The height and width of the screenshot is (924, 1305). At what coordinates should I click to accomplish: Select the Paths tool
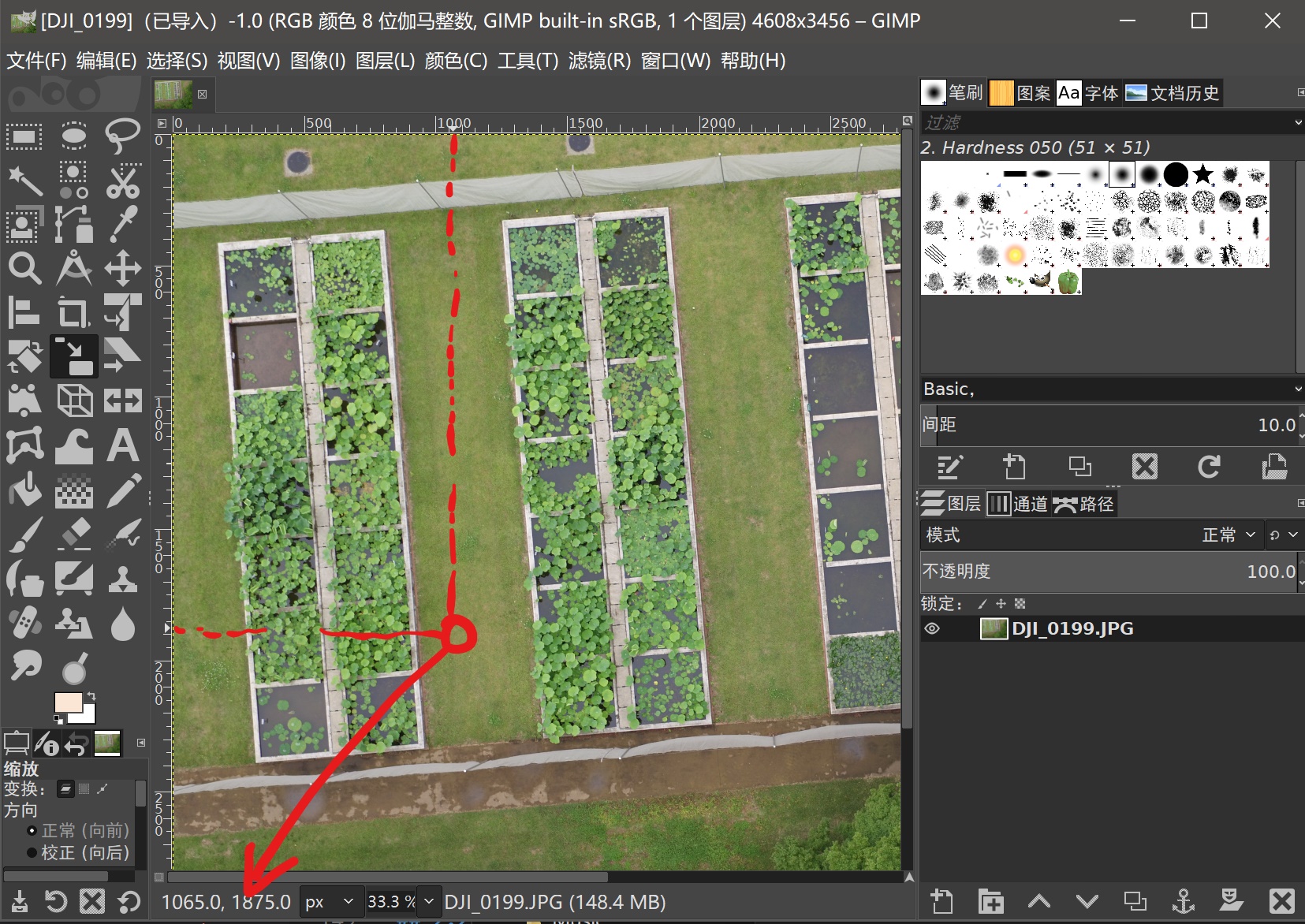pyautogui.click(x=74, y=225)
